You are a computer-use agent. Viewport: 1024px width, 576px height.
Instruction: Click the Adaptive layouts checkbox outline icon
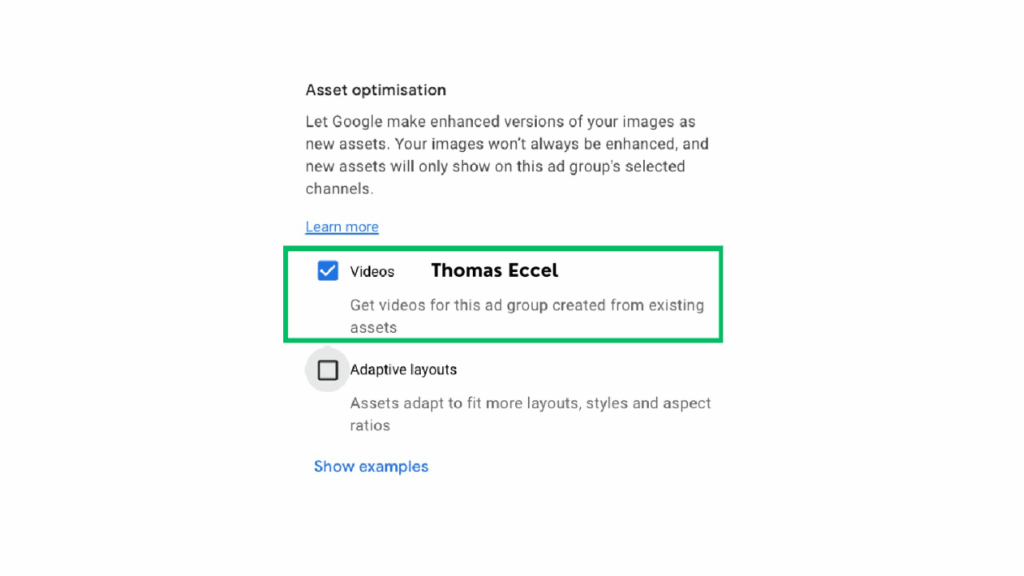click(x=327, y=369)
